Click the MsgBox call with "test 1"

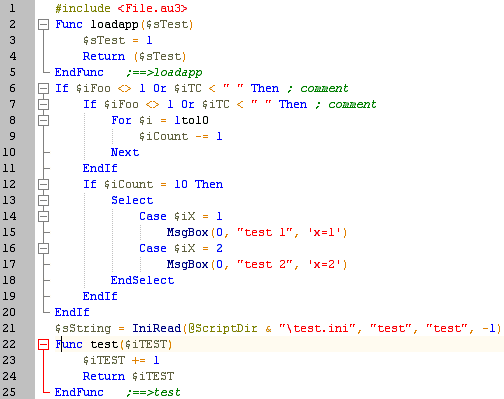click(257, 232)
